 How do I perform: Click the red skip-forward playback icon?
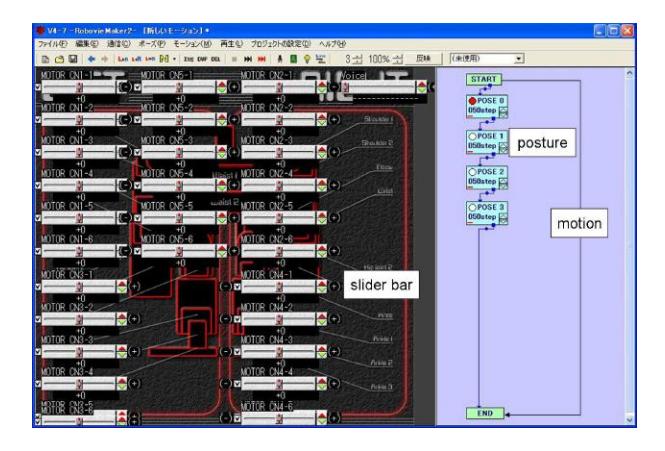(262, 59)
